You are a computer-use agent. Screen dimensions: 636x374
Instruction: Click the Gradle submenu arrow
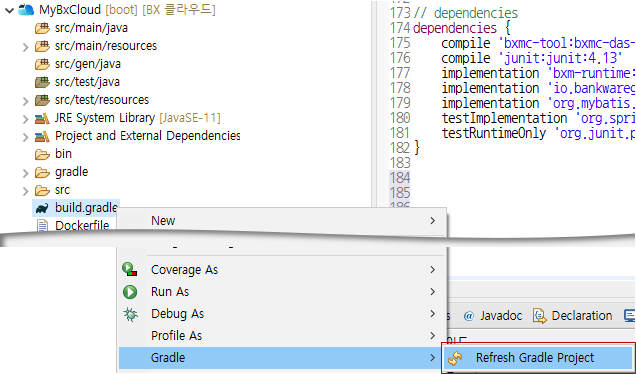pos(433,358)
